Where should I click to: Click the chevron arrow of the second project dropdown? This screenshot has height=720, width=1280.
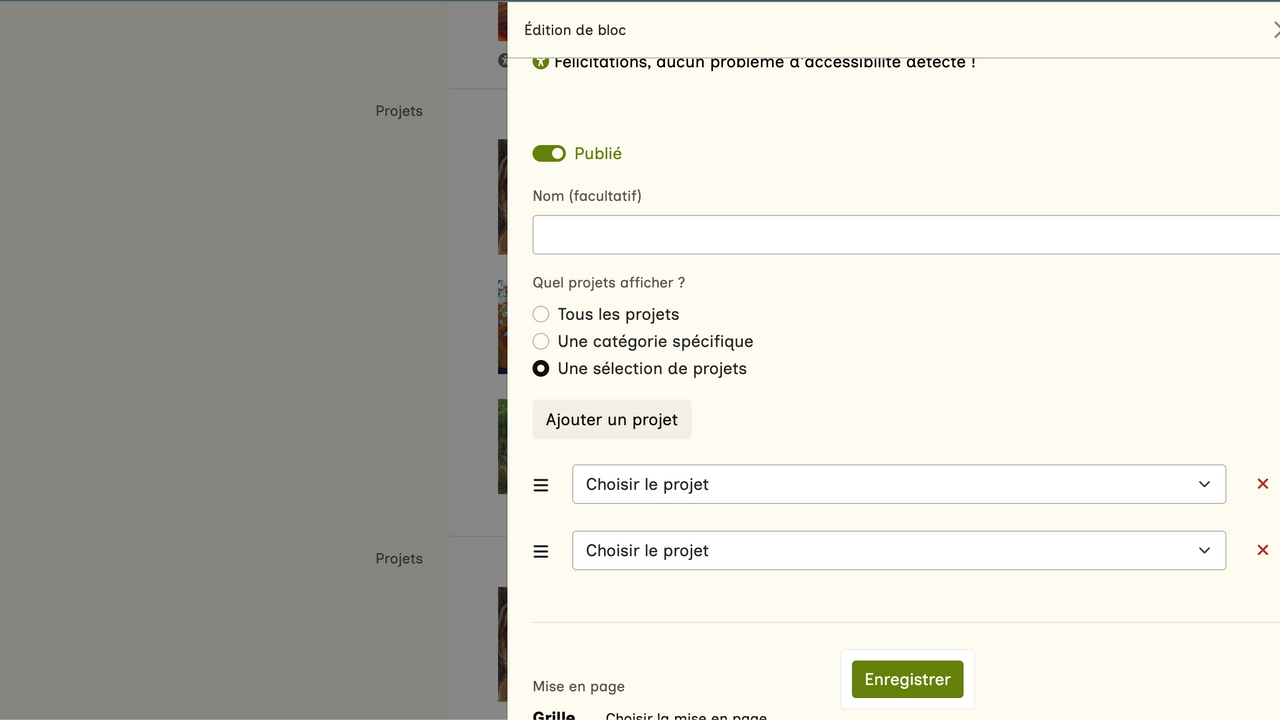[1204, 550]
